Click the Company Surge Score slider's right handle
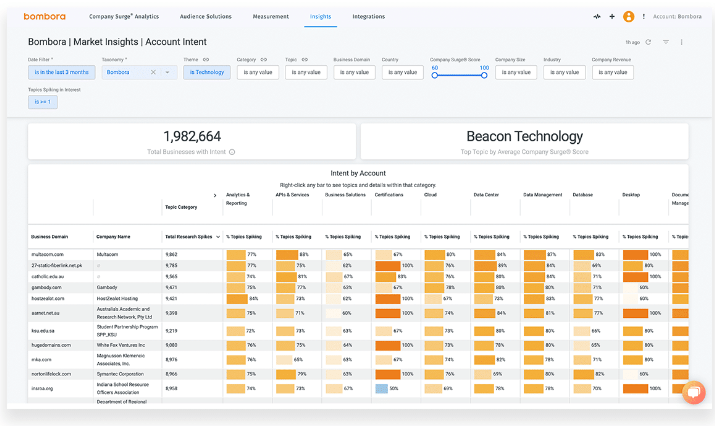715x426 pixels. (x=484, y=75)
